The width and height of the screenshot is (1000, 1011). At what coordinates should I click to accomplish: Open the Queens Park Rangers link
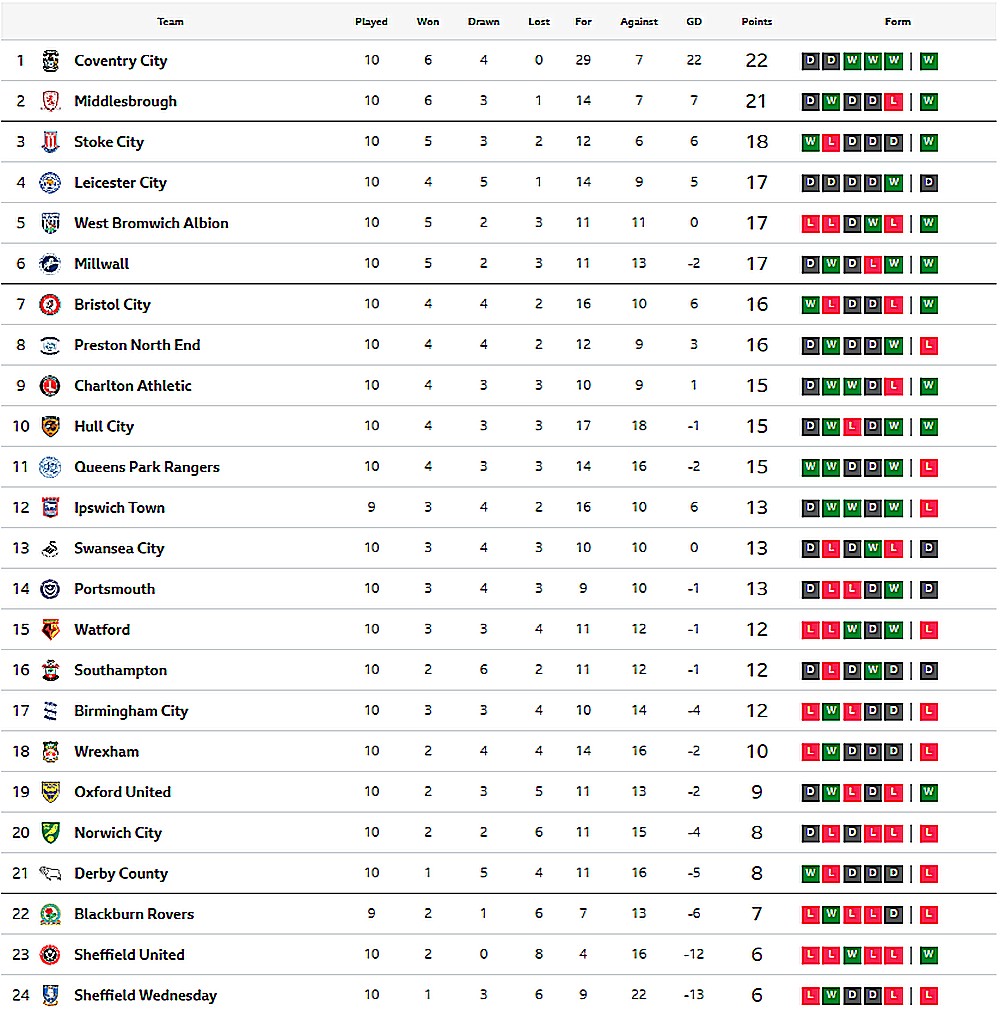click(x=146, y=467)
